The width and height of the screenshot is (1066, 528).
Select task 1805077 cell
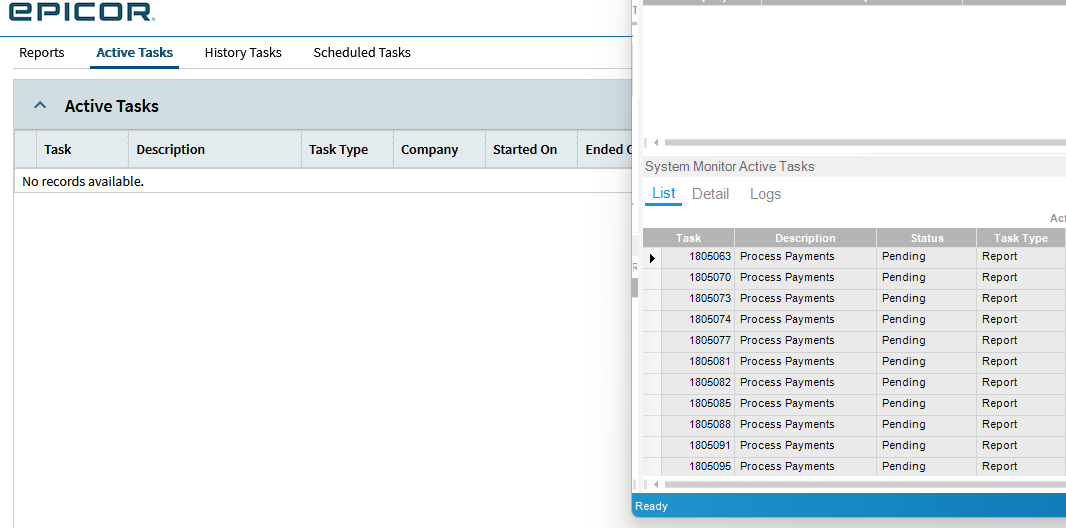pos(698,341)
